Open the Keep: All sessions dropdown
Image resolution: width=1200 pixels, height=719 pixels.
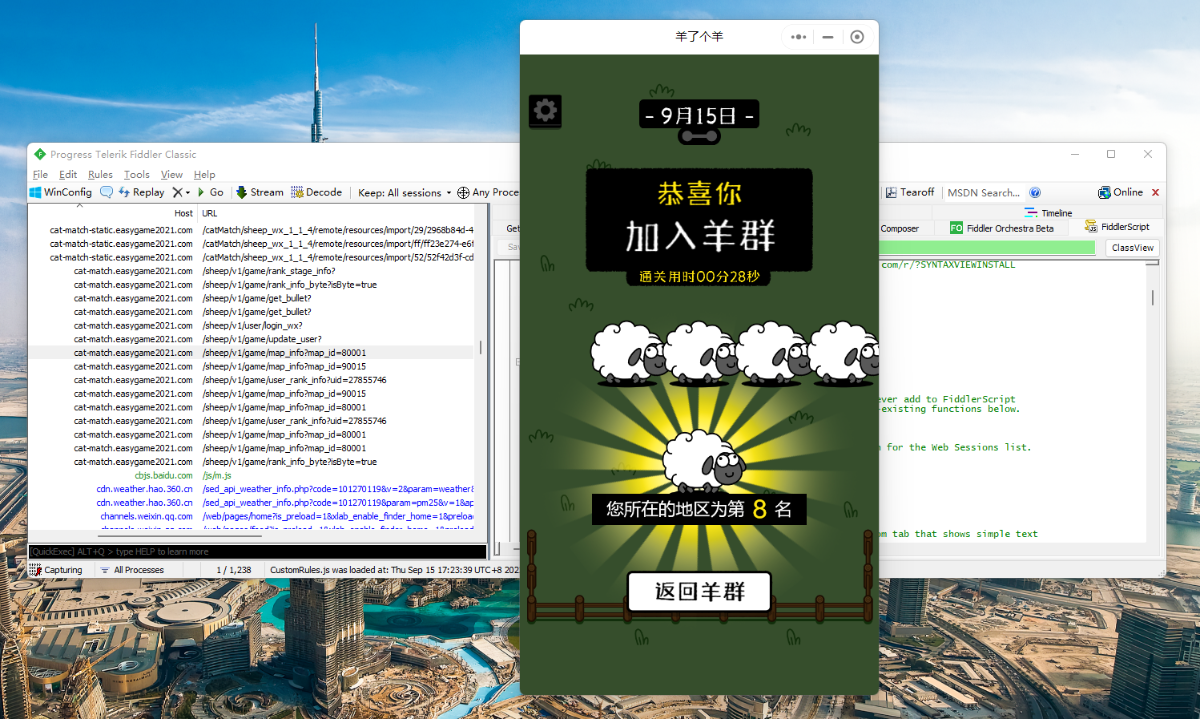[405, 192]
